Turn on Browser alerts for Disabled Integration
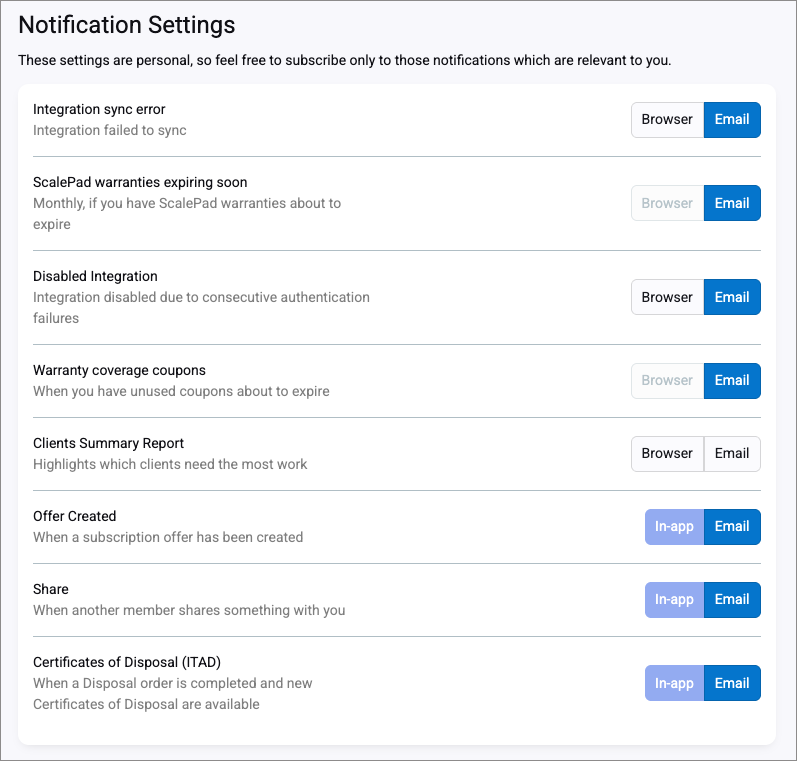This screenshot has width=797, height=761. pos(667,297)
